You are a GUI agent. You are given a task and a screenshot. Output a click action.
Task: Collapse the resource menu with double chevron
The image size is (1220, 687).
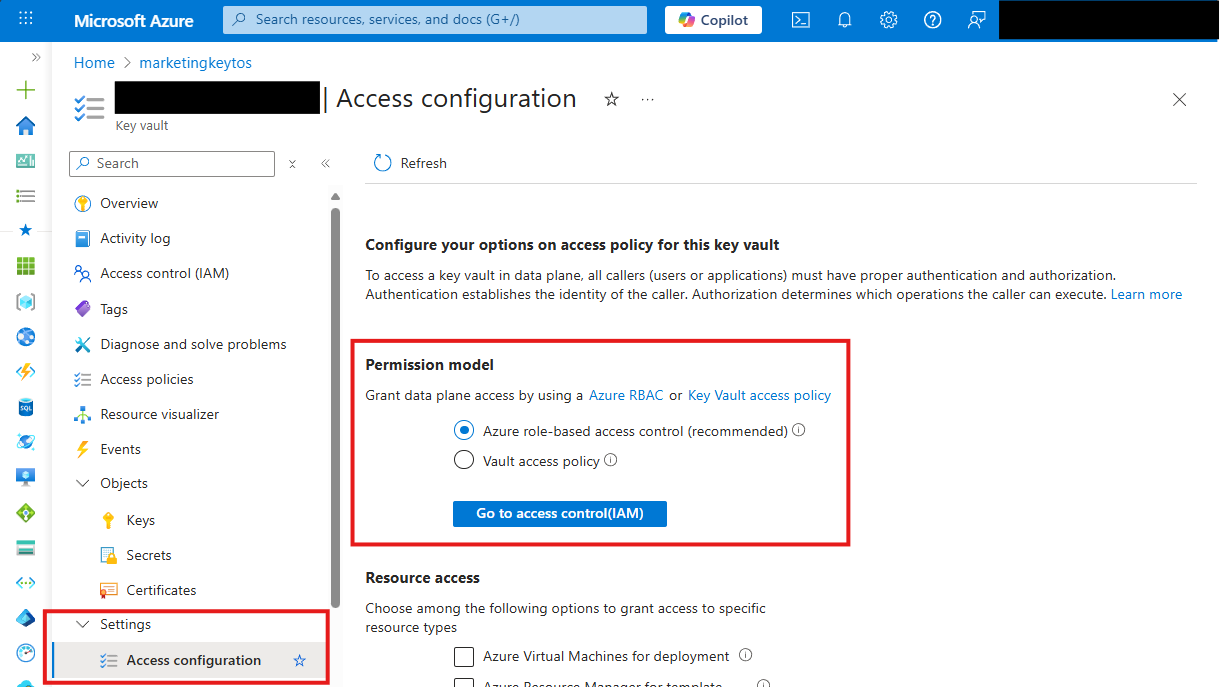325,164
